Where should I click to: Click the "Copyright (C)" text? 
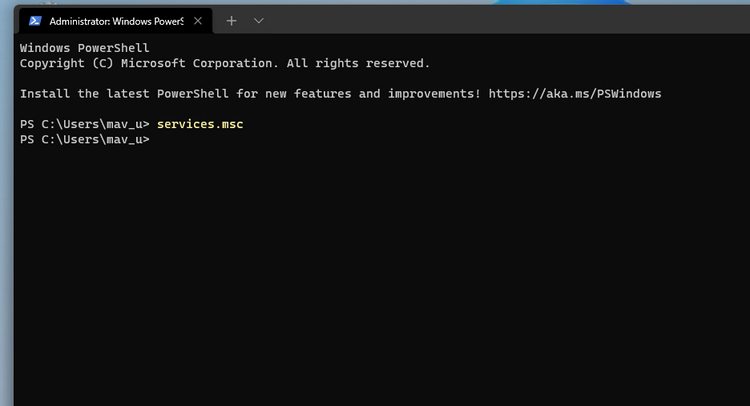66,63
